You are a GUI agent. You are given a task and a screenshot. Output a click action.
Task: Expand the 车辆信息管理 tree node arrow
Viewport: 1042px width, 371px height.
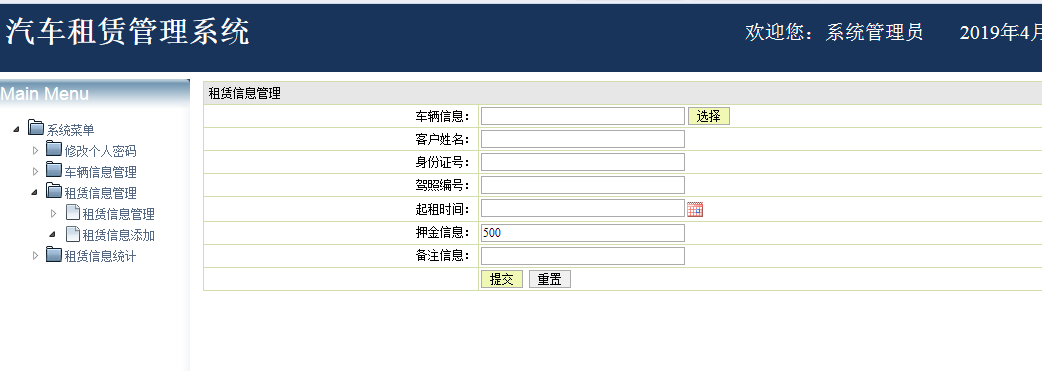click(x=36, y=172)
